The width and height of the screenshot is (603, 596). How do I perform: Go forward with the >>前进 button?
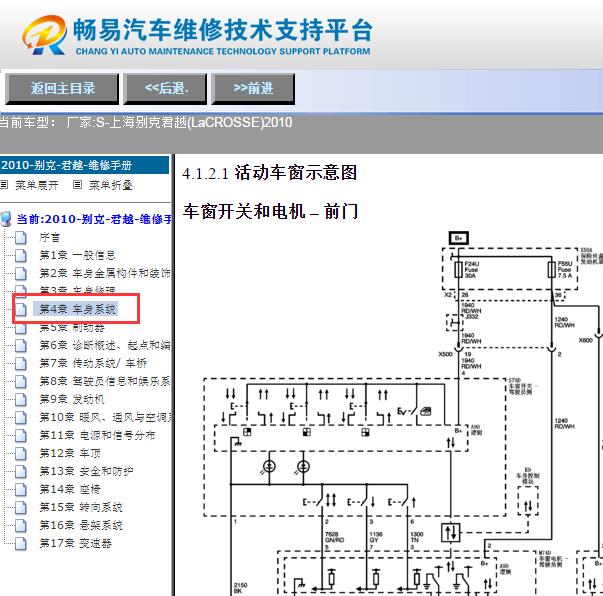(x=253, y=89)
